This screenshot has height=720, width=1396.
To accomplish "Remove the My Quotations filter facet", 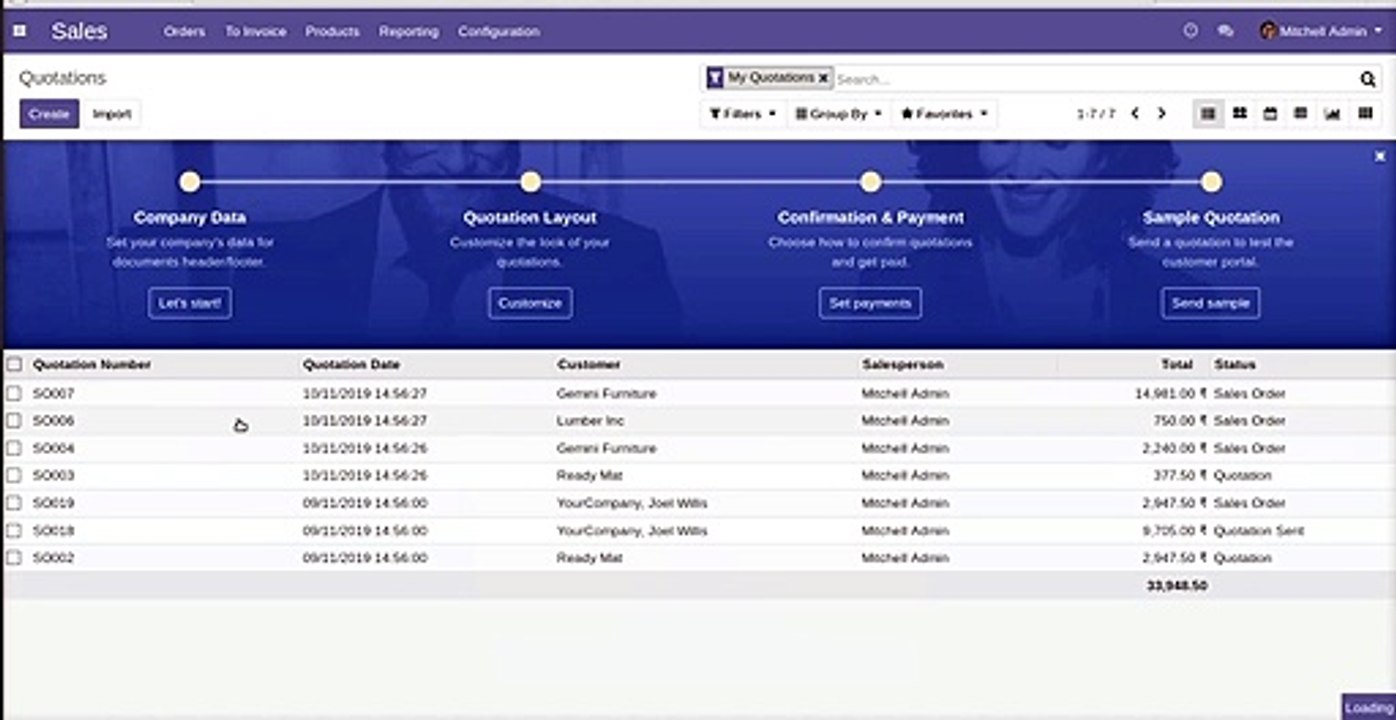I will pos(823,77).
